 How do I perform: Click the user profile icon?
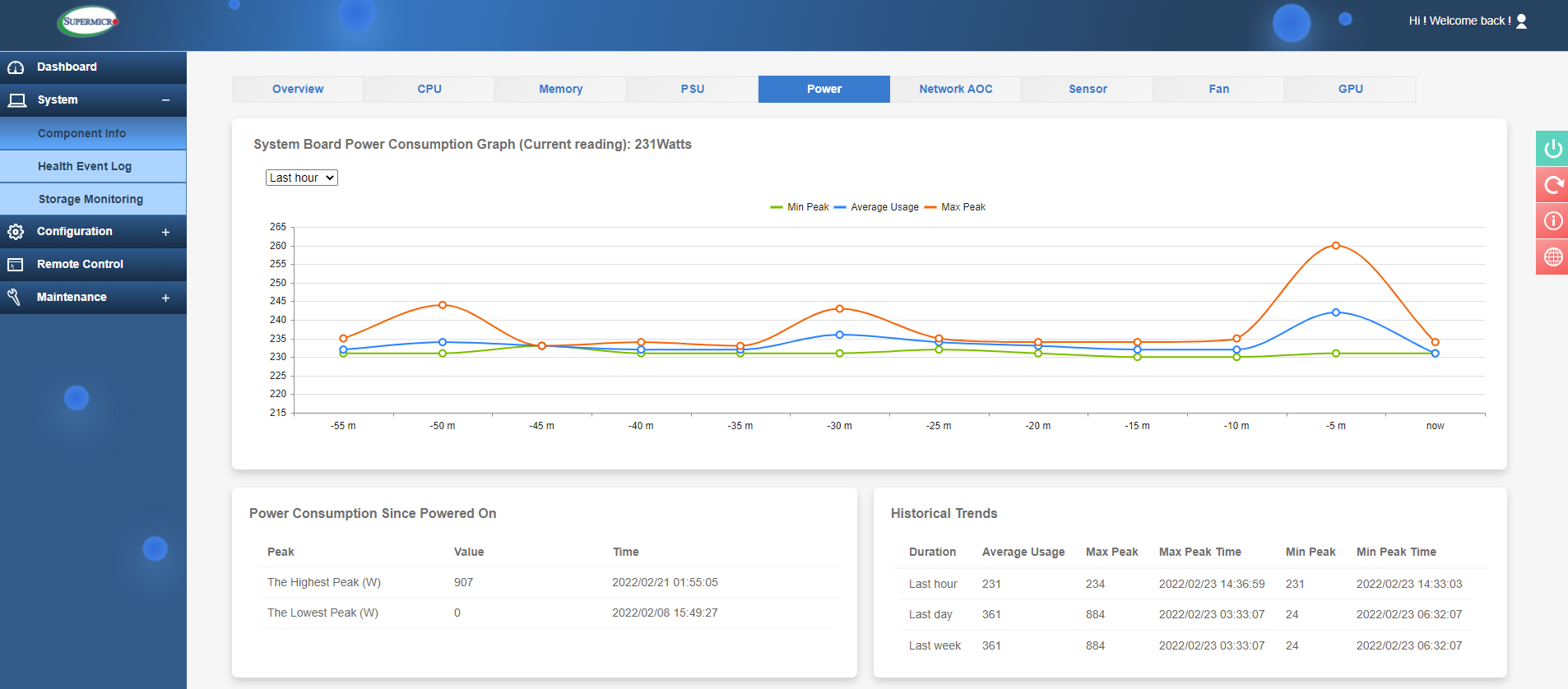[x=1521, y=21]
